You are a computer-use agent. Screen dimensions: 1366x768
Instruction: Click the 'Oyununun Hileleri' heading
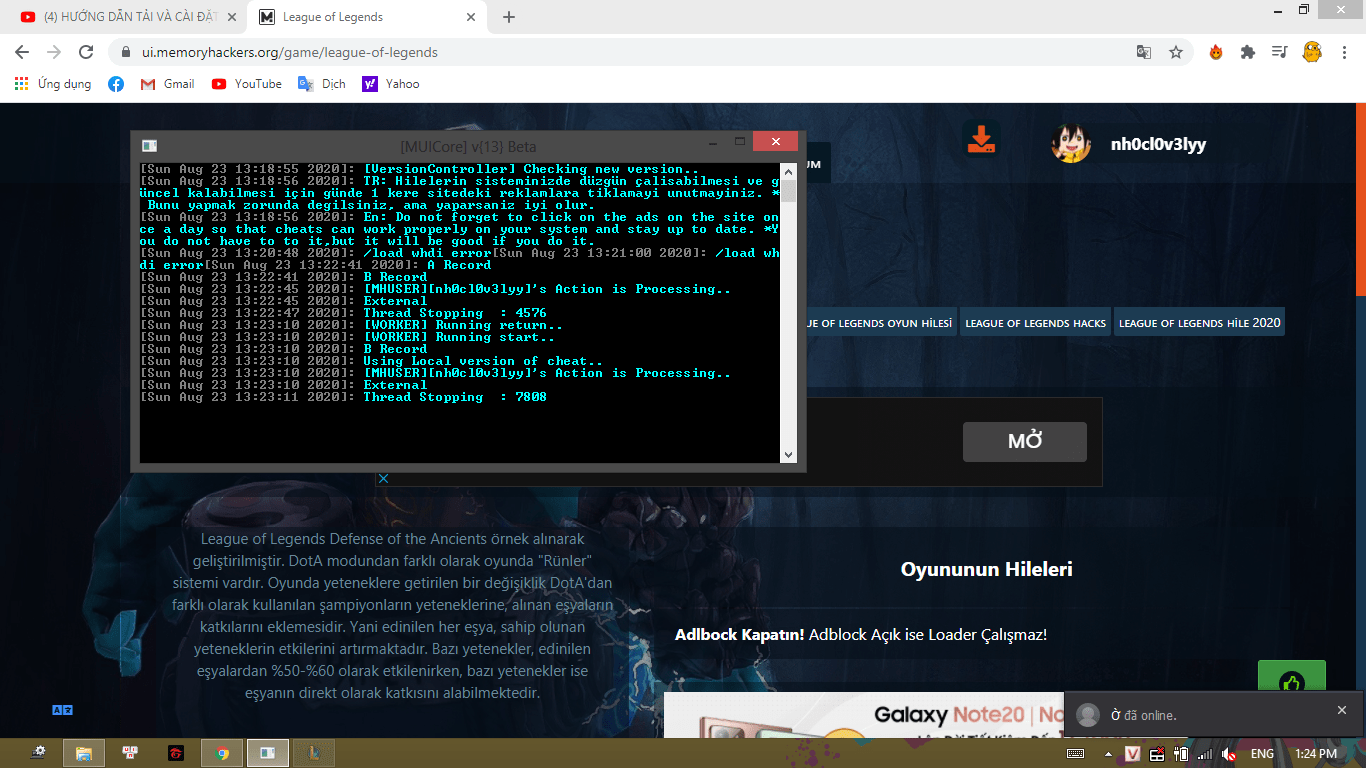tap(986, 569)
